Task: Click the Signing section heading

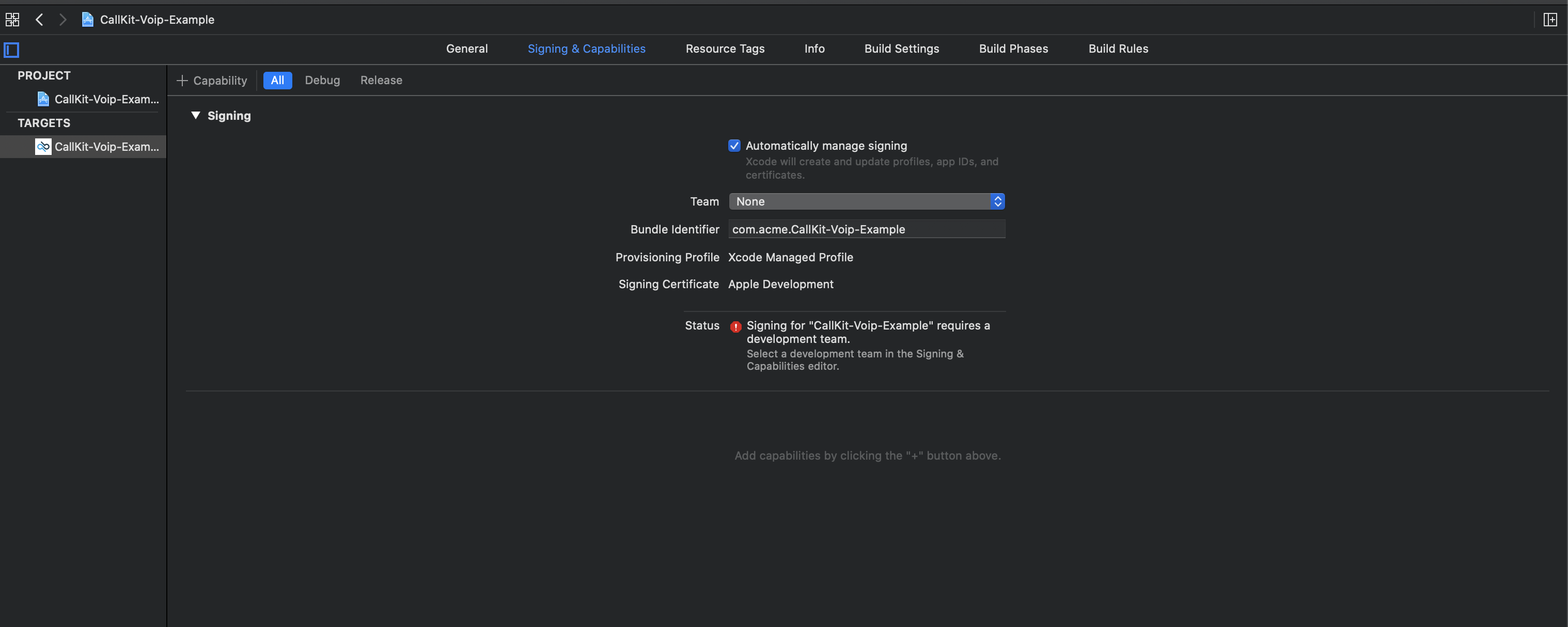Action: 229,115
